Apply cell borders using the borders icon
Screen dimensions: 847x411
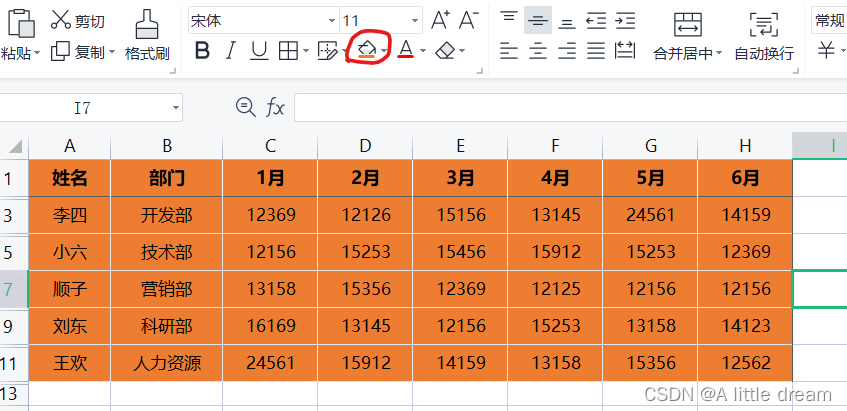288,51
